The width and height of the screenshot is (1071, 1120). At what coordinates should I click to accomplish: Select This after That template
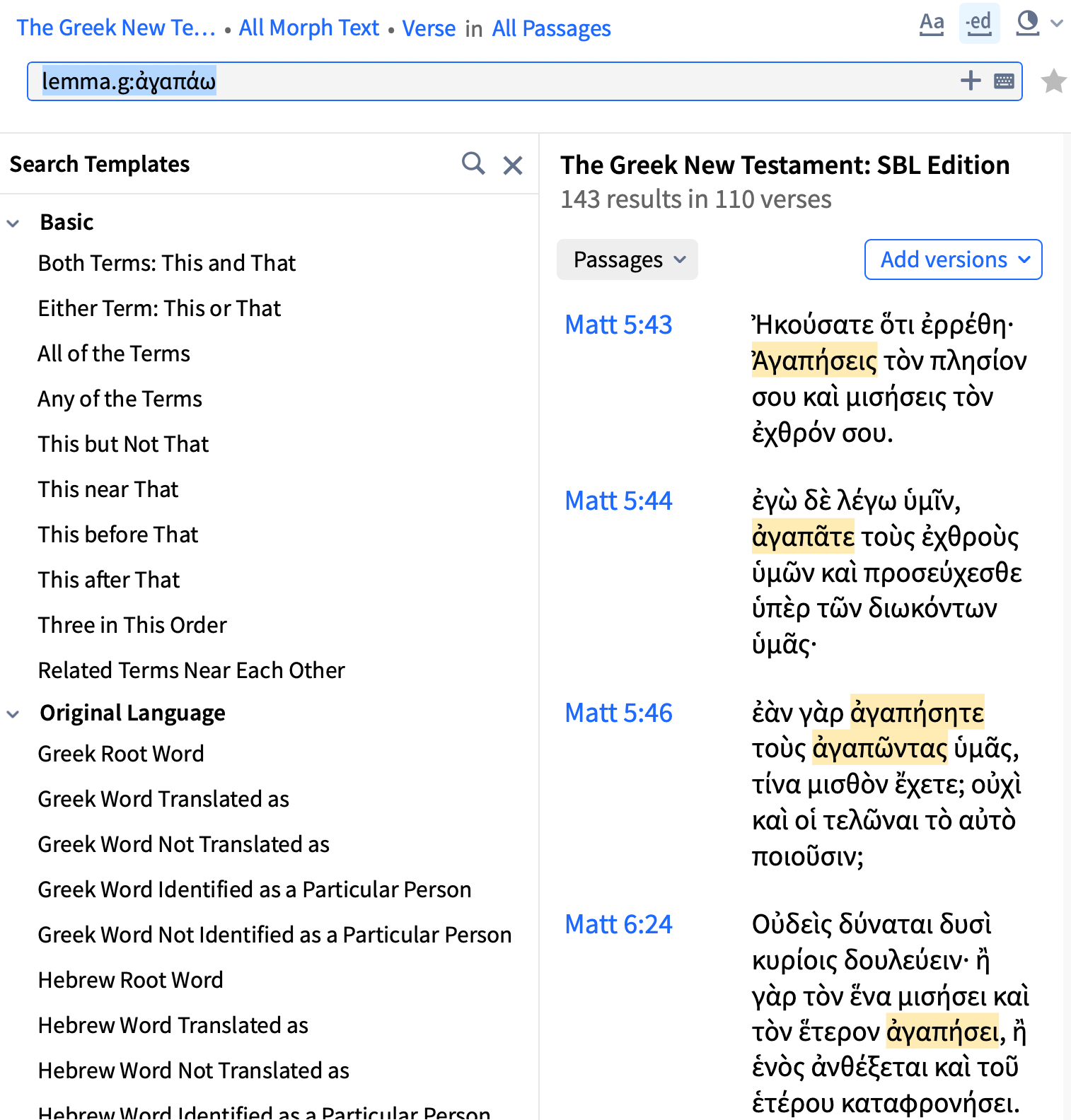coord(109,580)
